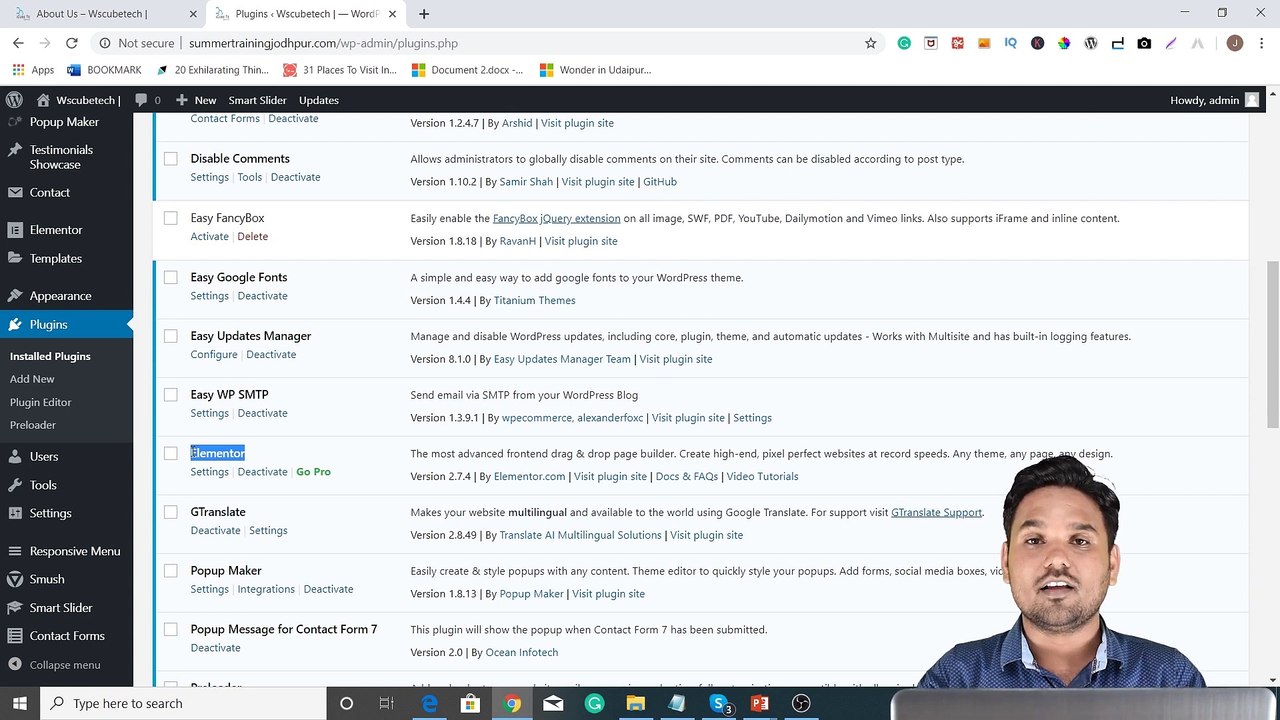Bookmark this page with the star icon
The height and width of the screenshot is (720, 1280).
(870, 43)
